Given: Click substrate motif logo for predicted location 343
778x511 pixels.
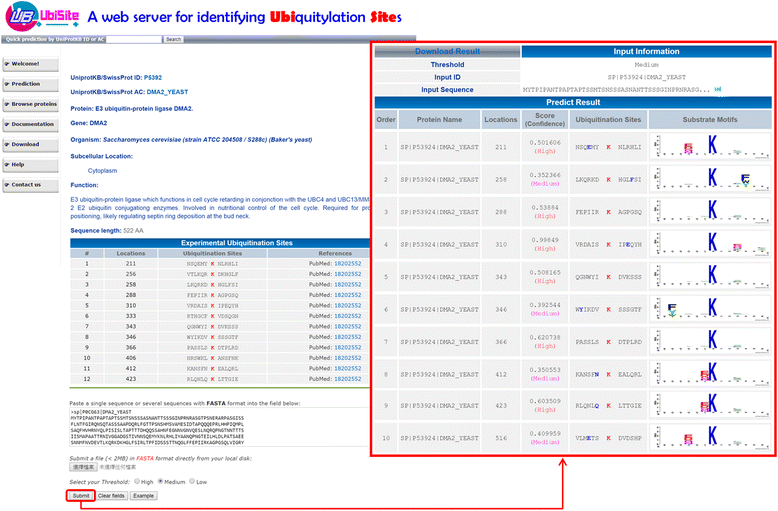Looking at the screenshot, I should click(x=710, y=276).
